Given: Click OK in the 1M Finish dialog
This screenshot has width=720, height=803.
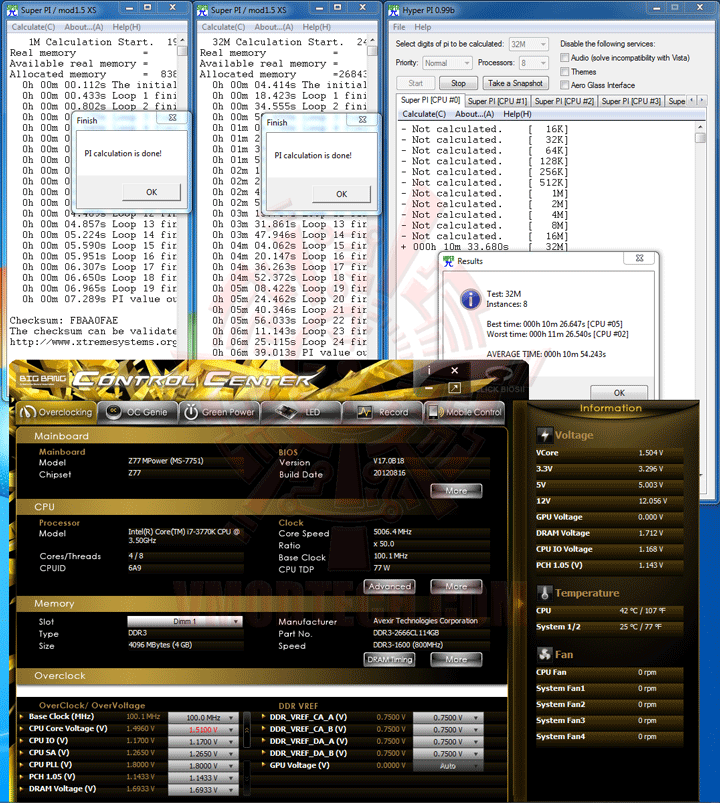Looking at the screenshot, I should click(152, 192).
